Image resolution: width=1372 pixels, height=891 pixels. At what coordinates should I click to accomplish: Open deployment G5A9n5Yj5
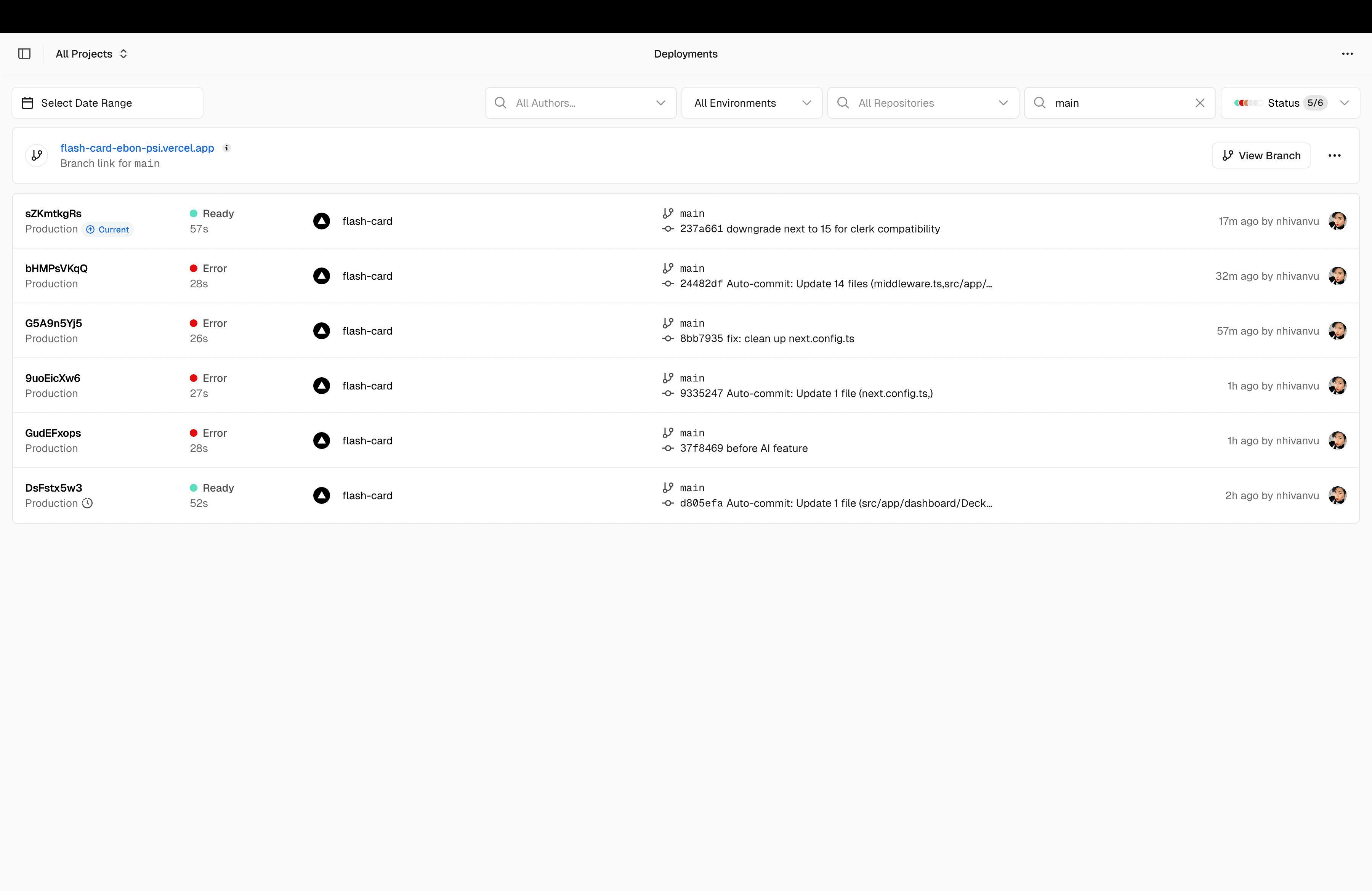pyautogui.click(x=54, y=323)
